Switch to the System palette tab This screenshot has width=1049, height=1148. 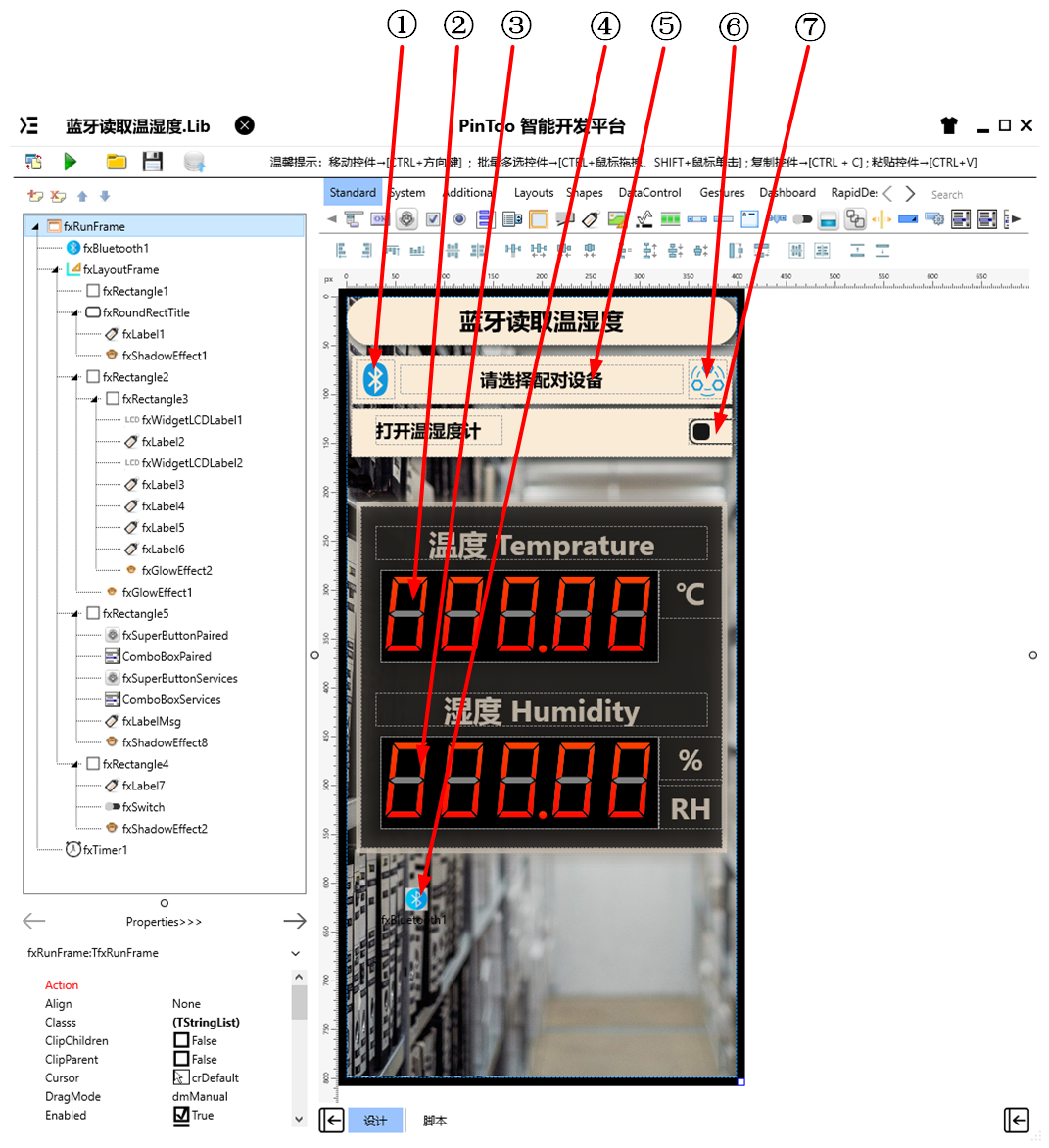coord(407,193)
